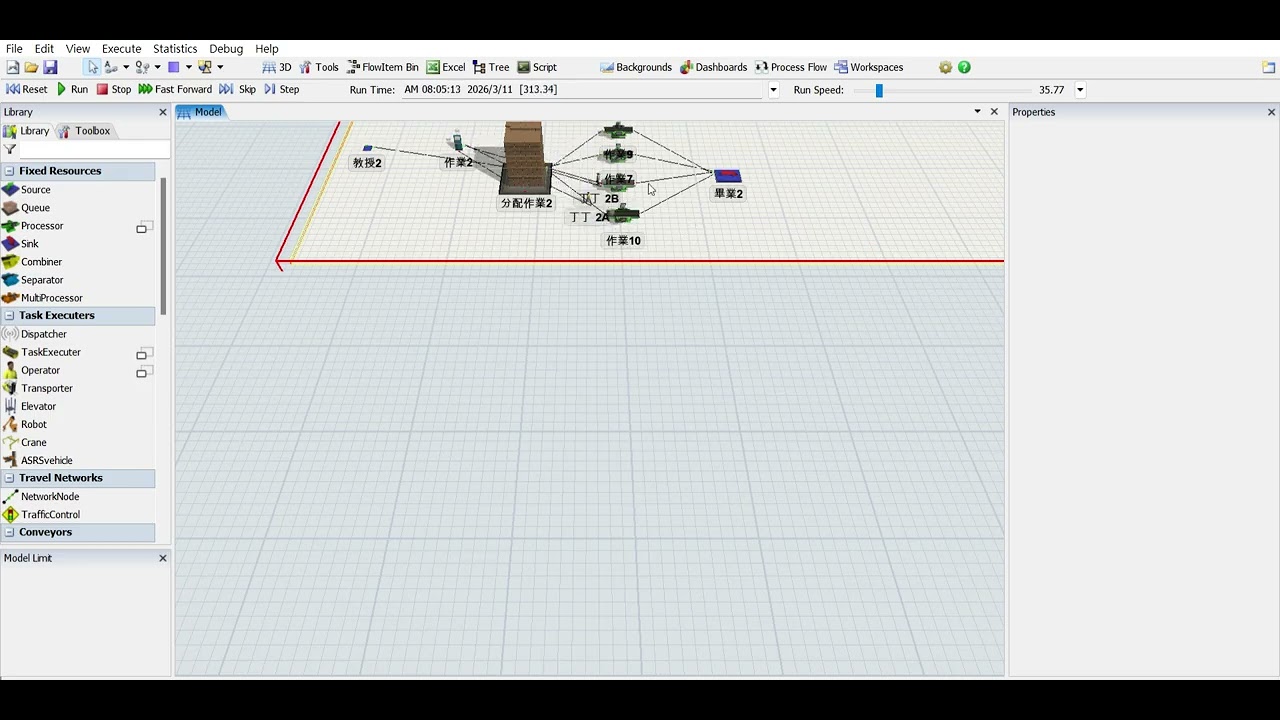1280x720 pixels.
Task: Open Dashboards from the toolbar
Action: (713, 67)
